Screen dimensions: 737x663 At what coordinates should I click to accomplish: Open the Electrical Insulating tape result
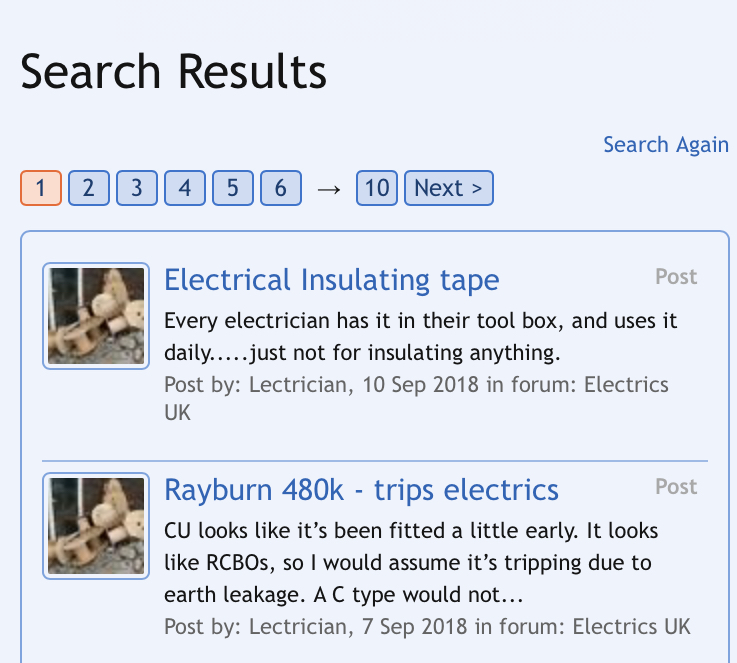coord(331,280)
